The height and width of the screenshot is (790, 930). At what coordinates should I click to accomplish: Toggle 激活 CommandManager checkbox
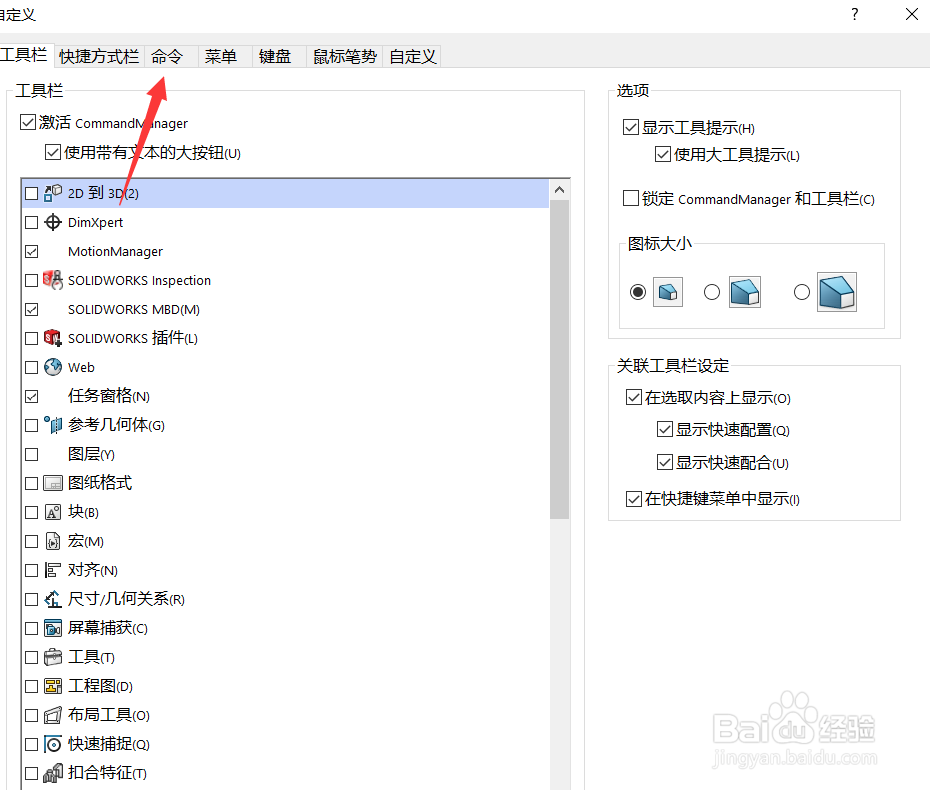(27, 122)
